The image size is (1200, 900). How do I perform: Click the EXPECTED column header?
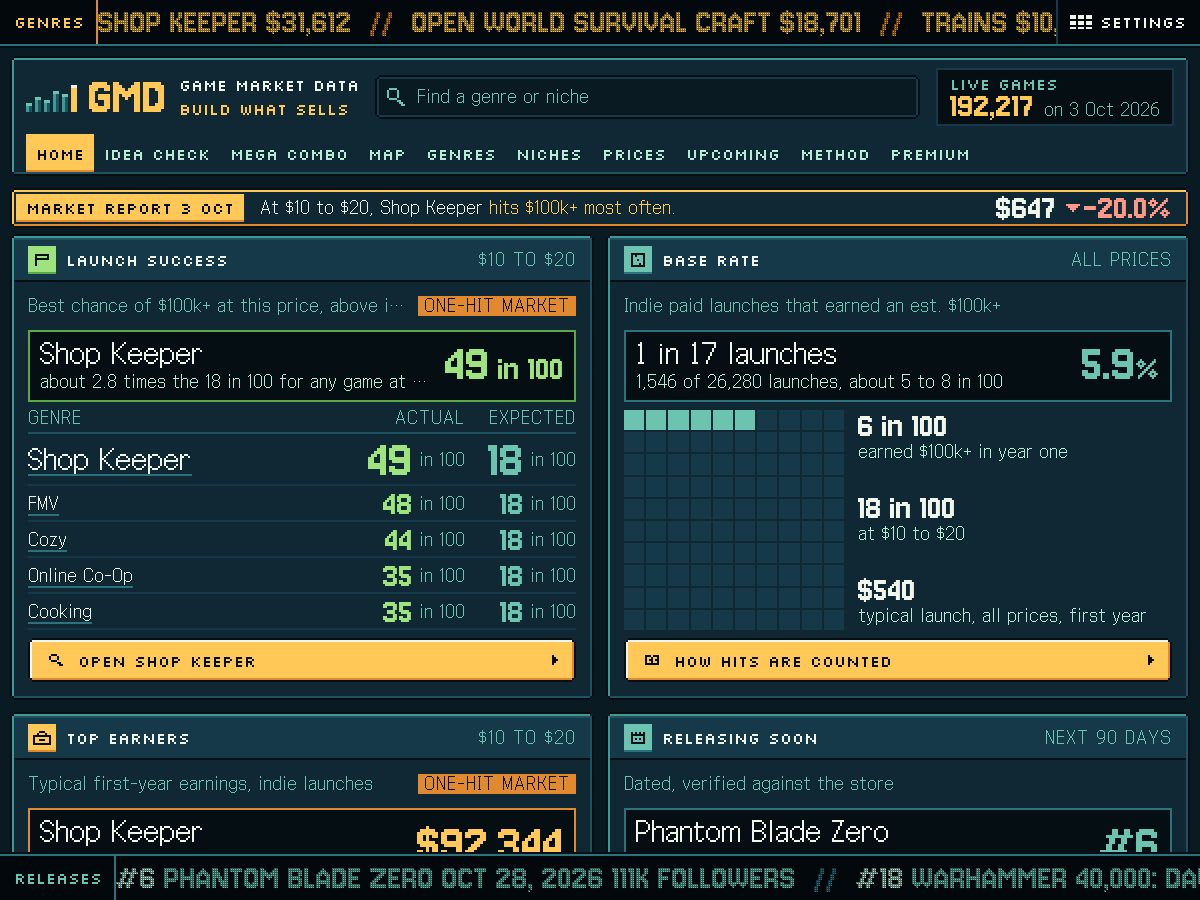coord(532,417)
